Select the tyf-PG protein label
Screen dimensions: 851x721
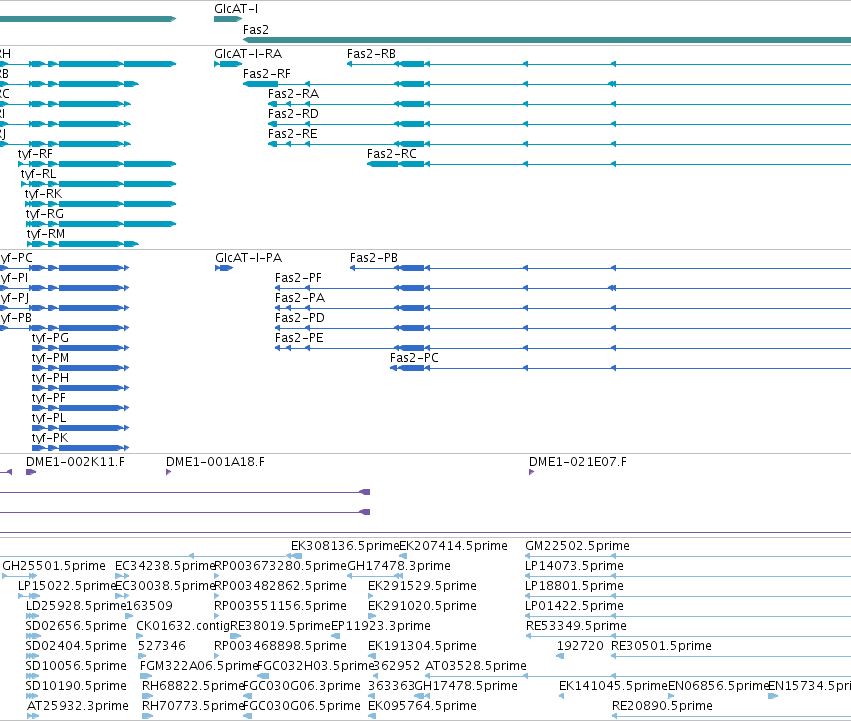click(50, 338)
